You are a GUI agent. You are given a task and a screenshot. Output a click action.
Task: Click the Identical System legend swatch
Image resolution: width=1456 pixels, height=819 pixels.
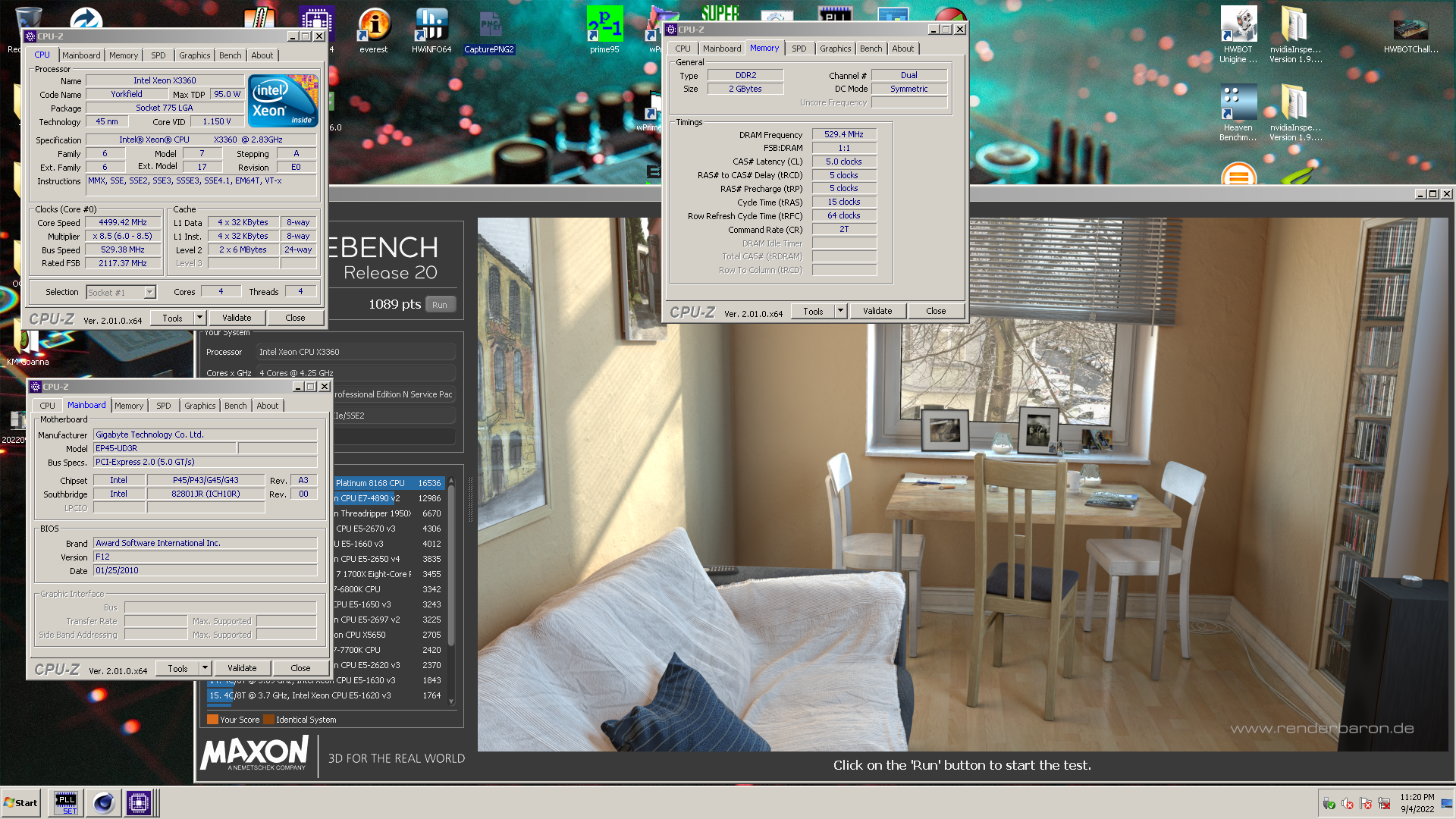pyautogui.click(x=268, y=720)
